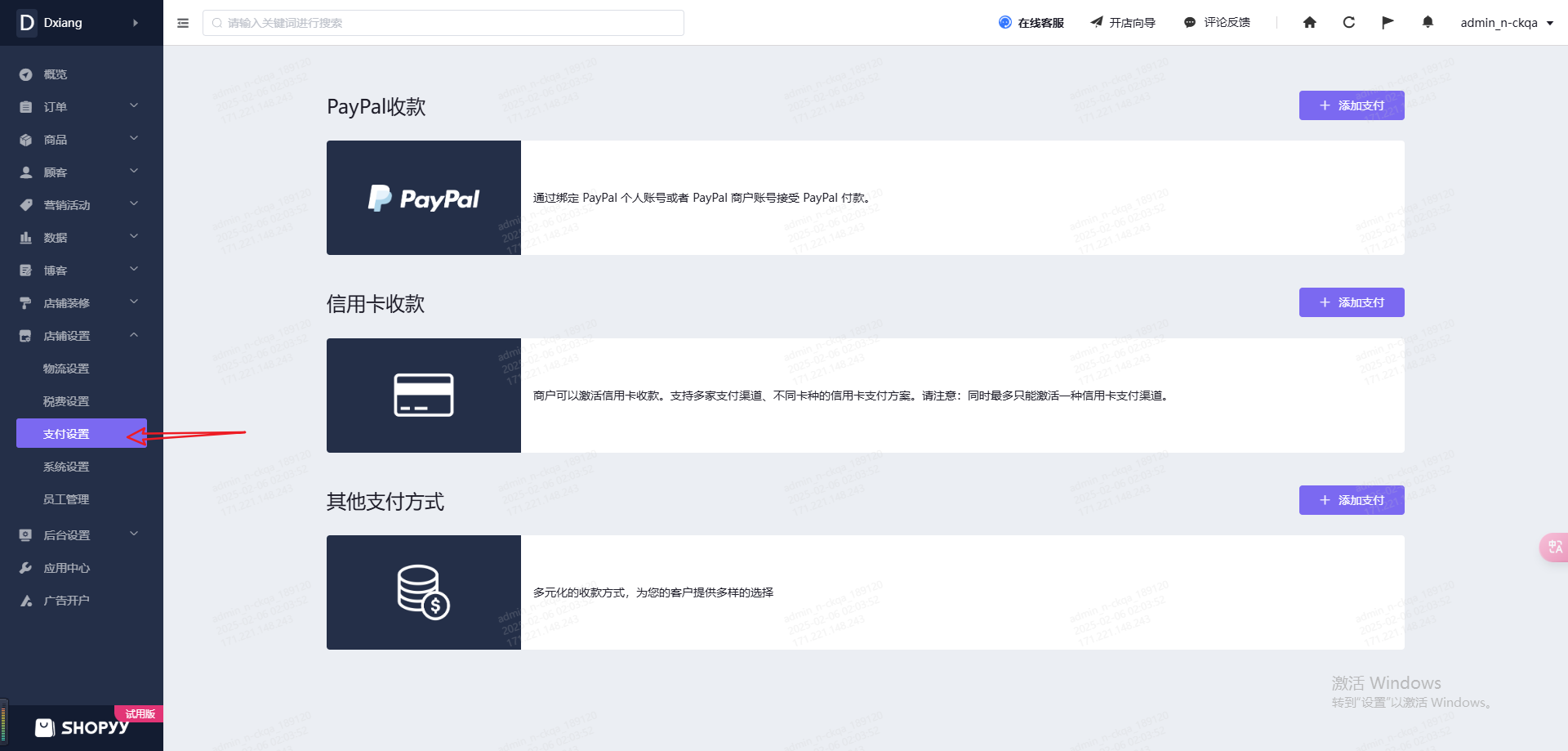Click the 信用卡收款 section heading

376,304
